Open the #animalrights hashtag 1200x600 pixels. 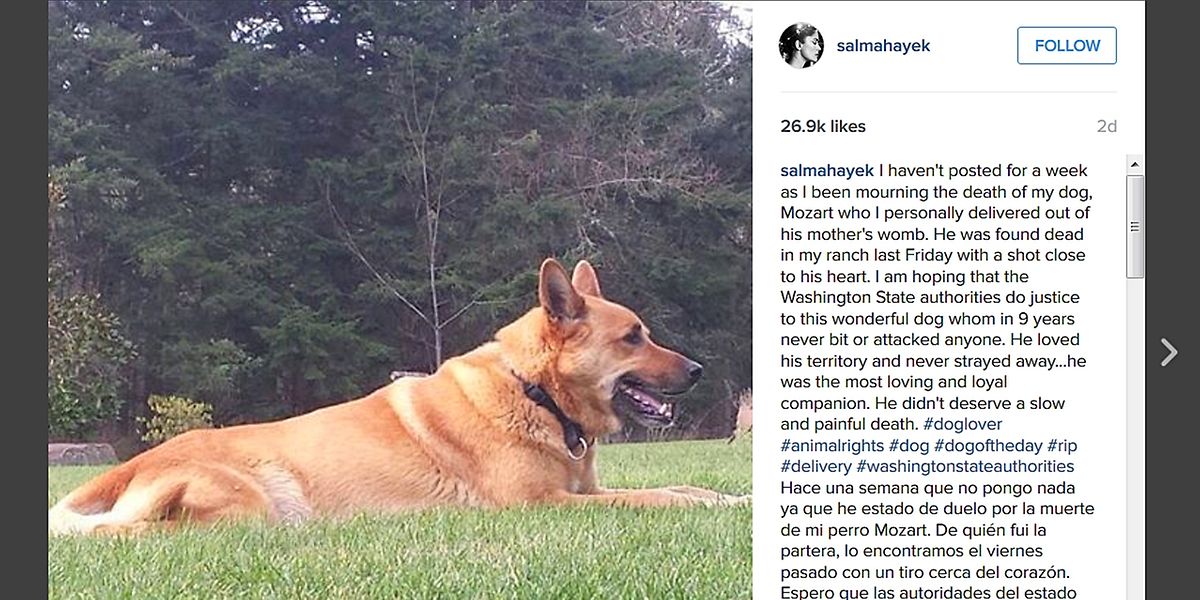coord(831,446)
